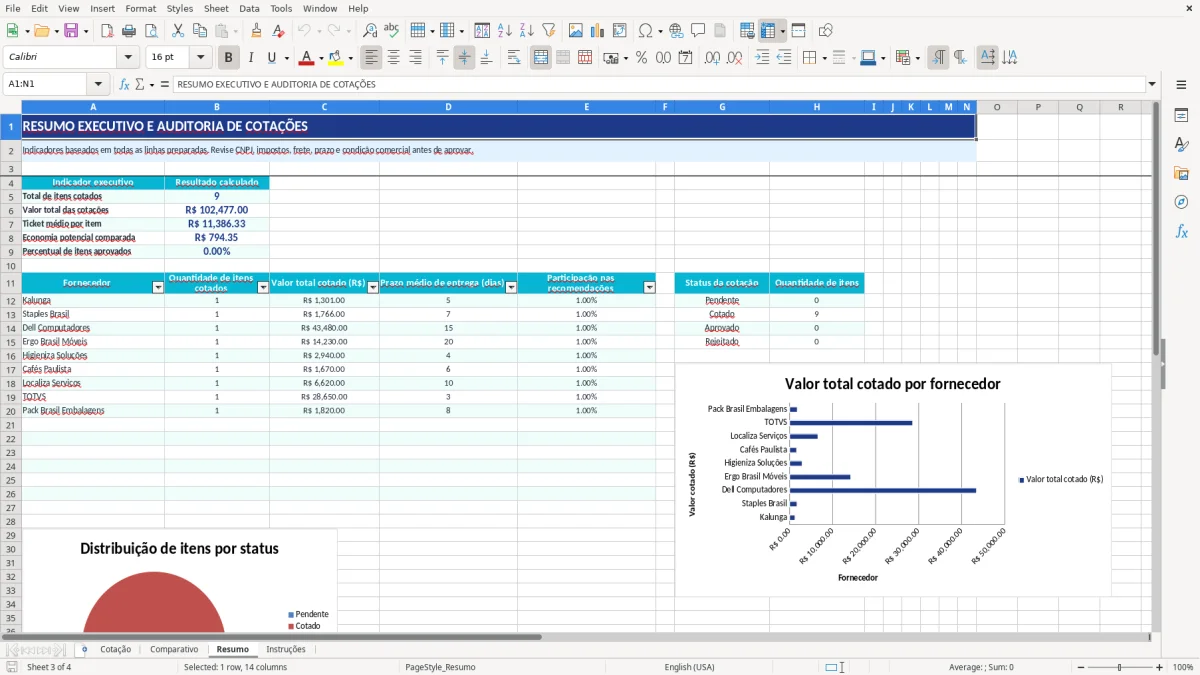Screen dimensions: 1200x675
Task: Switch to the Instruções sheet tab
Action: coord(286,649)
